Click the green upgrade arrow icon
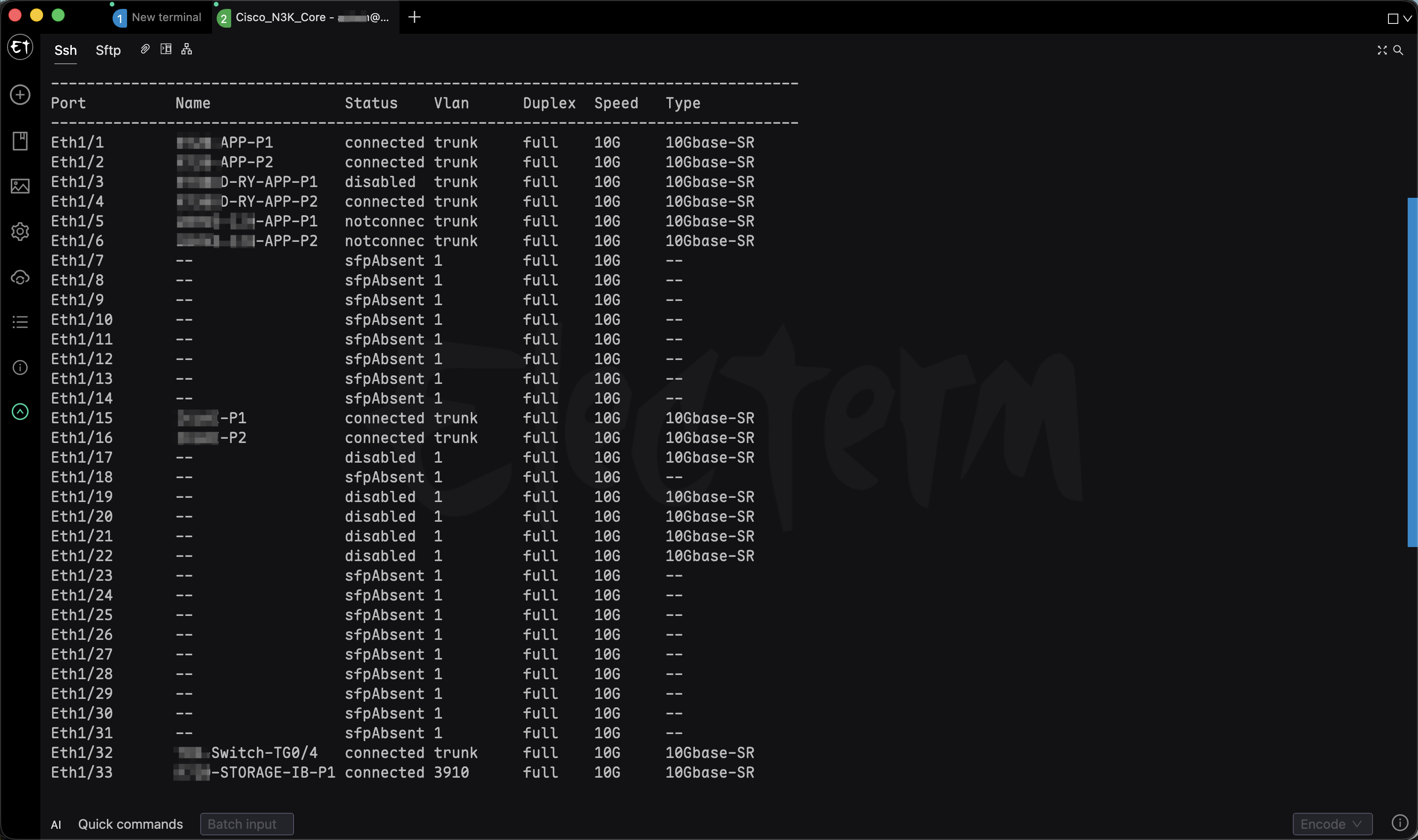This screenshot has height=840, width=1418. click(x=20, y=412)
